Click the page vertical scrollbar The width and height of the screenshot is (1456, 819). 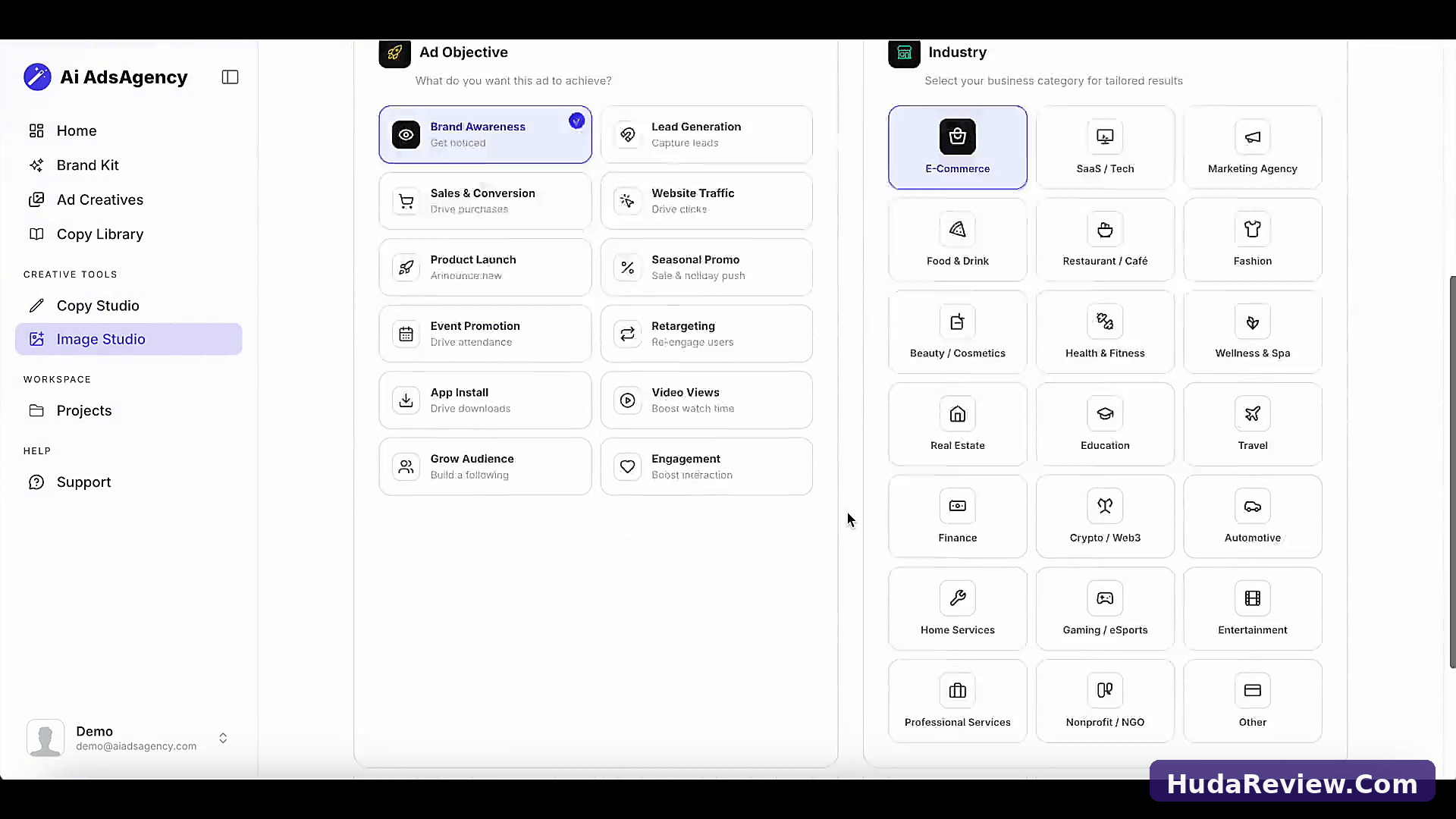click(x=1451, y=472)
